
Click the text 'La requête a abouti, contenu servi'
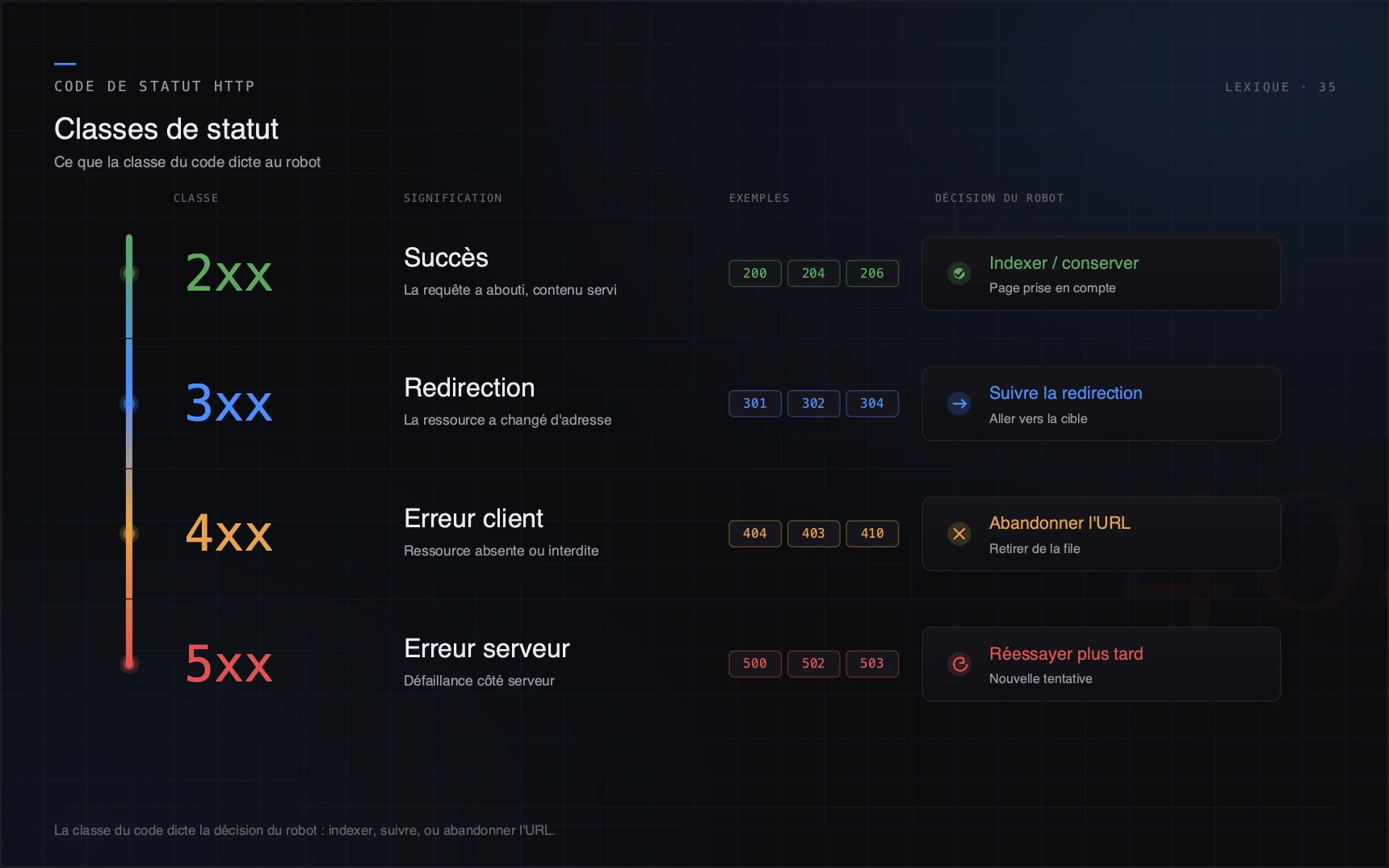[510, 290]
